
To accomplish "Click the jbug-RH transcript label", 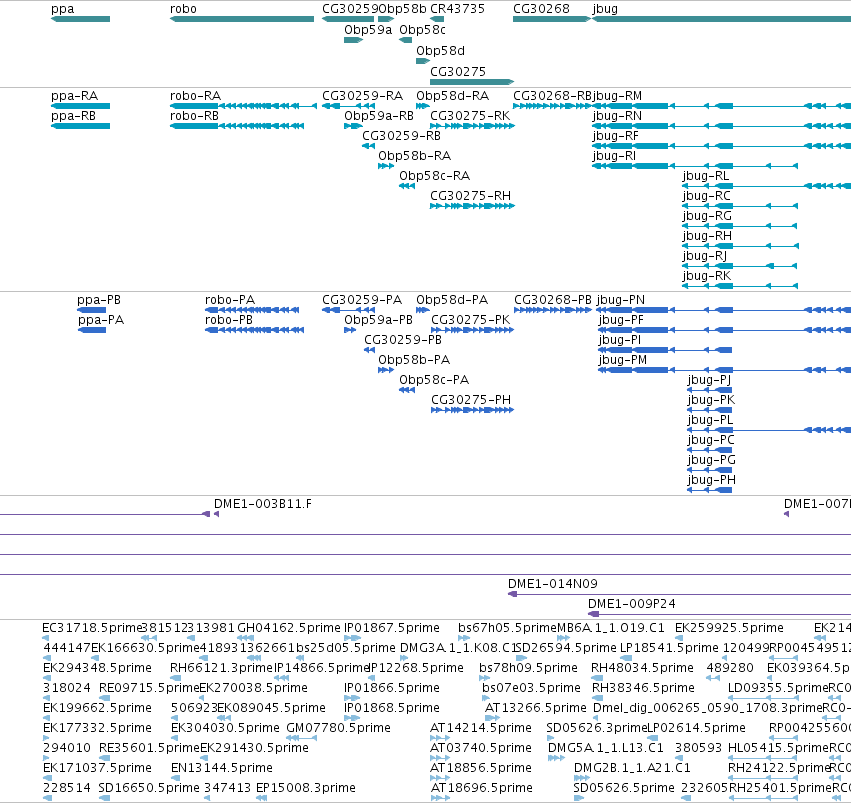I will click(707, 236).
